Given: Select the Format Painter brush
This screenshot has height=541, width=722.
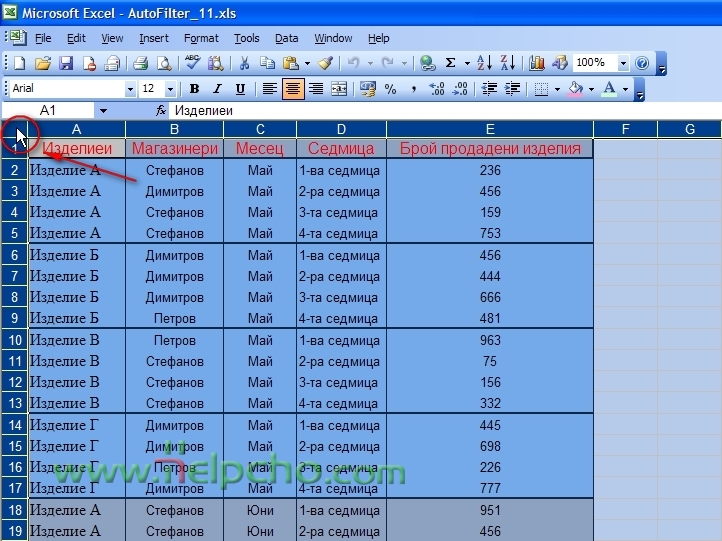Looking at the screenshot, I should click(326, 63).
